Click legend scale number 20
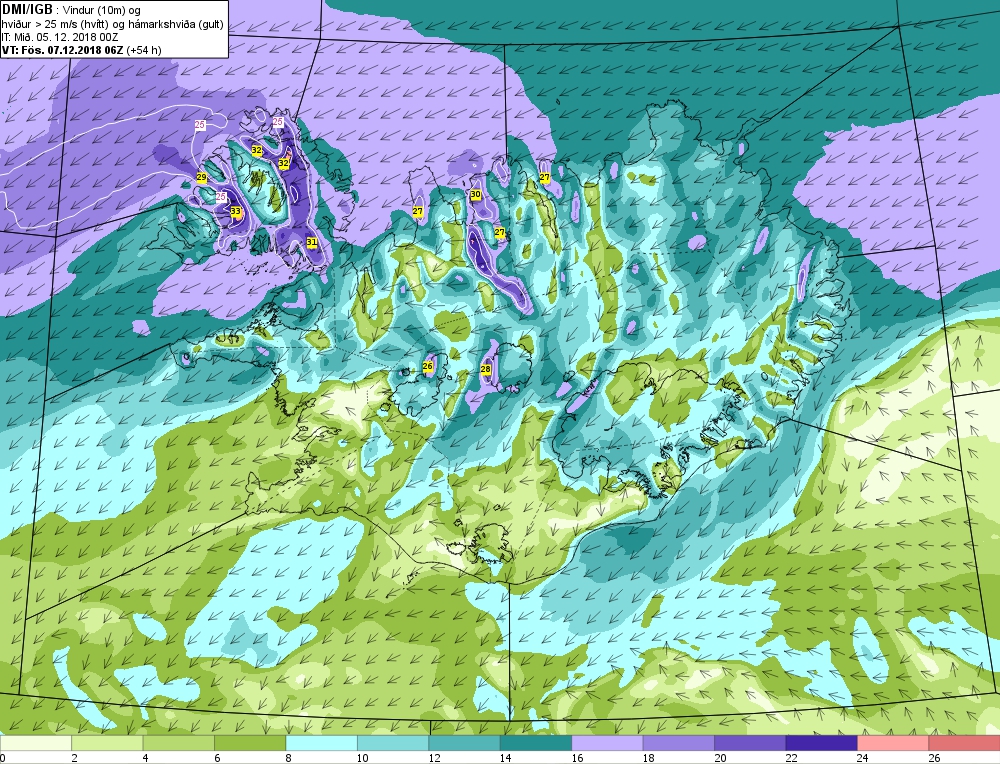This screenshot has height=764, width=1000. click(721, 758)
